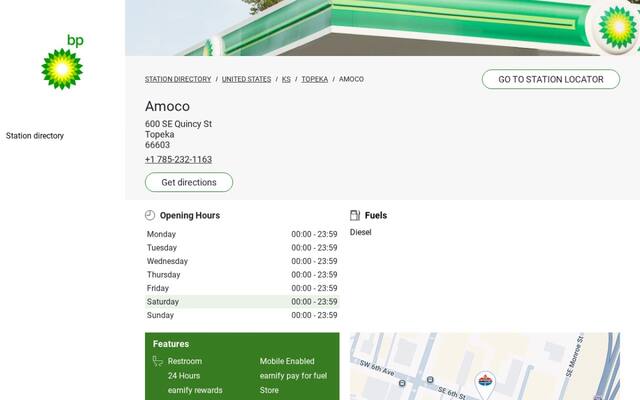
Task: Click the station canopy banner image
Action: (382, 28)
